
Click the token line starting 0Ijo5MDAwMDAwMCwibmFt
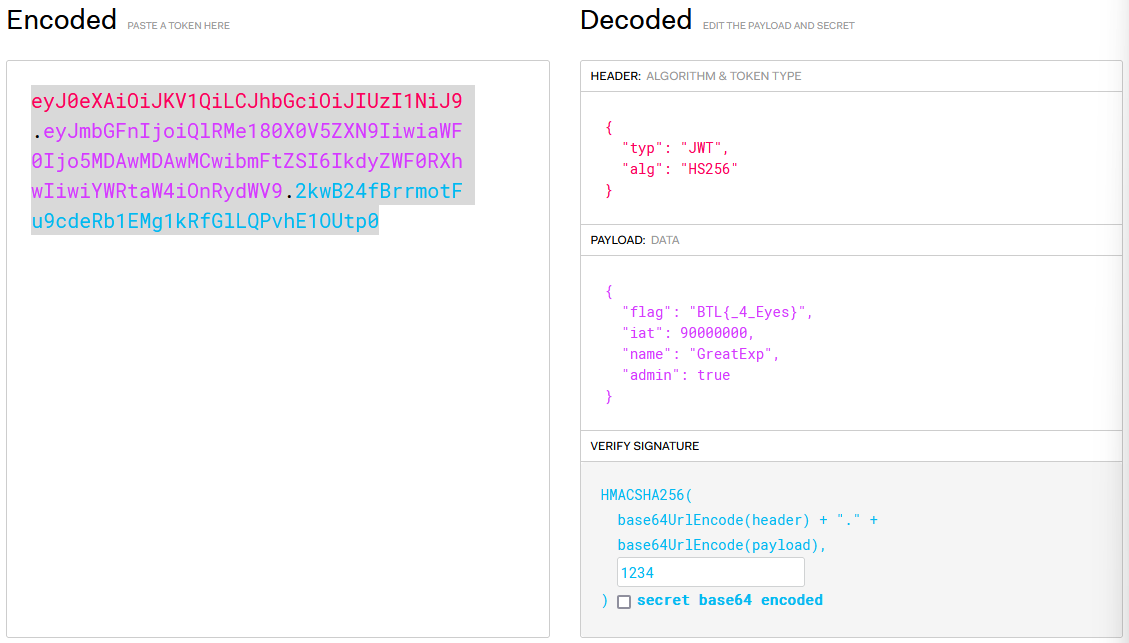coord(247,161)
